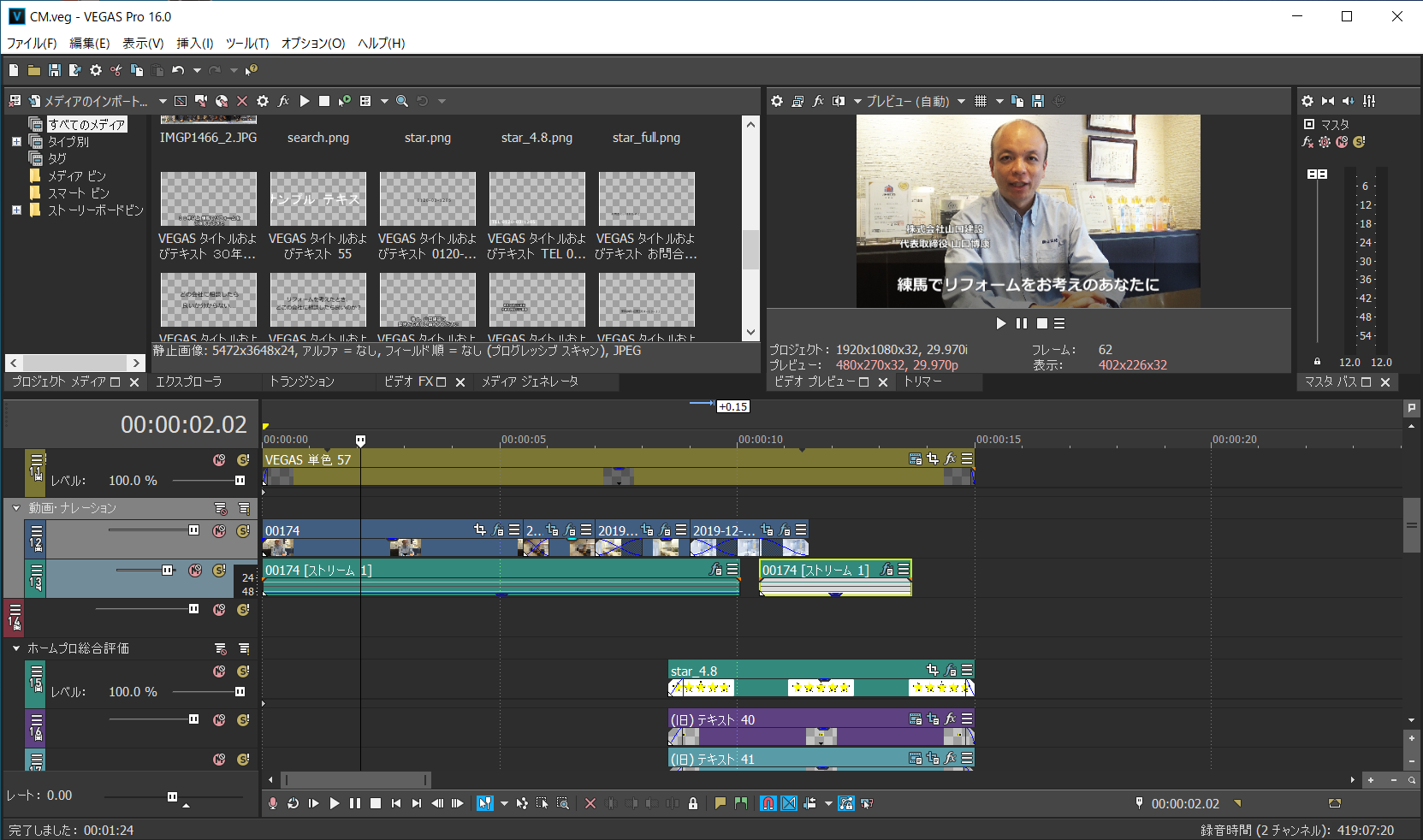Click the 00174 [ストリーム 1] selected audio clip
This screenshot has width=1423, height=840.
(x=835, y=577)
